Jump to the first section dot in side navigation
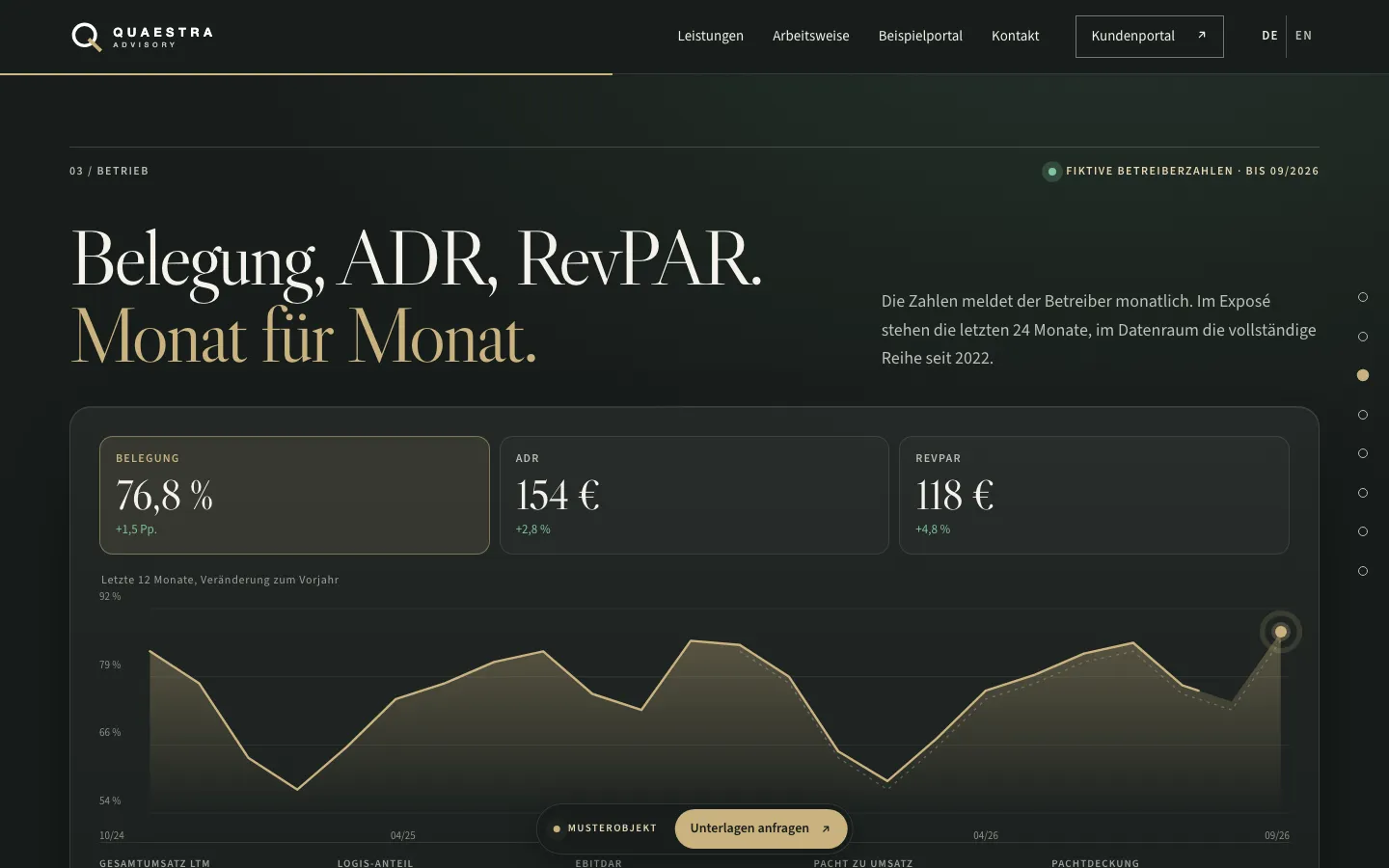 tap(1363, 297)
